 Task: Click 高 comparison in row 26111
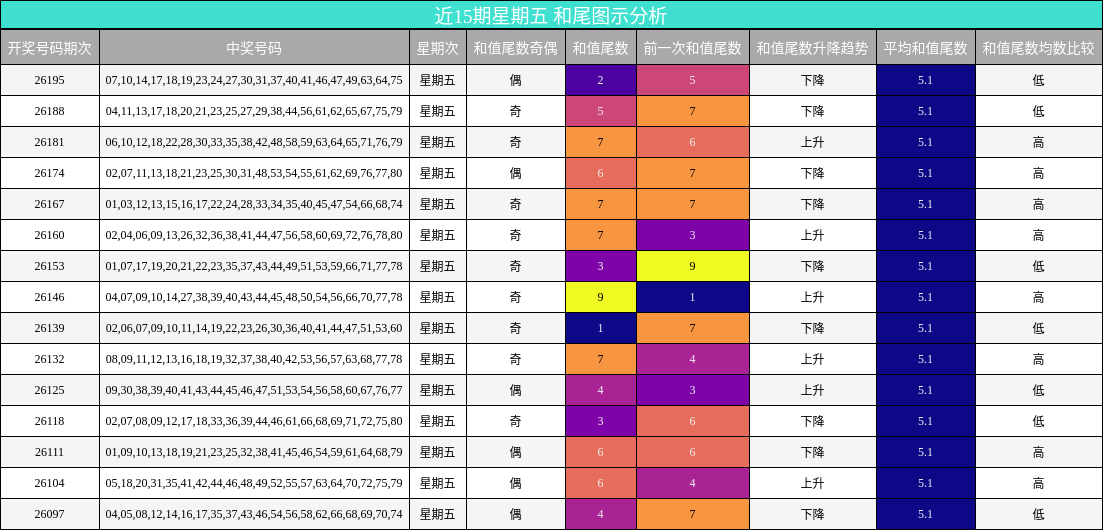1039,452
